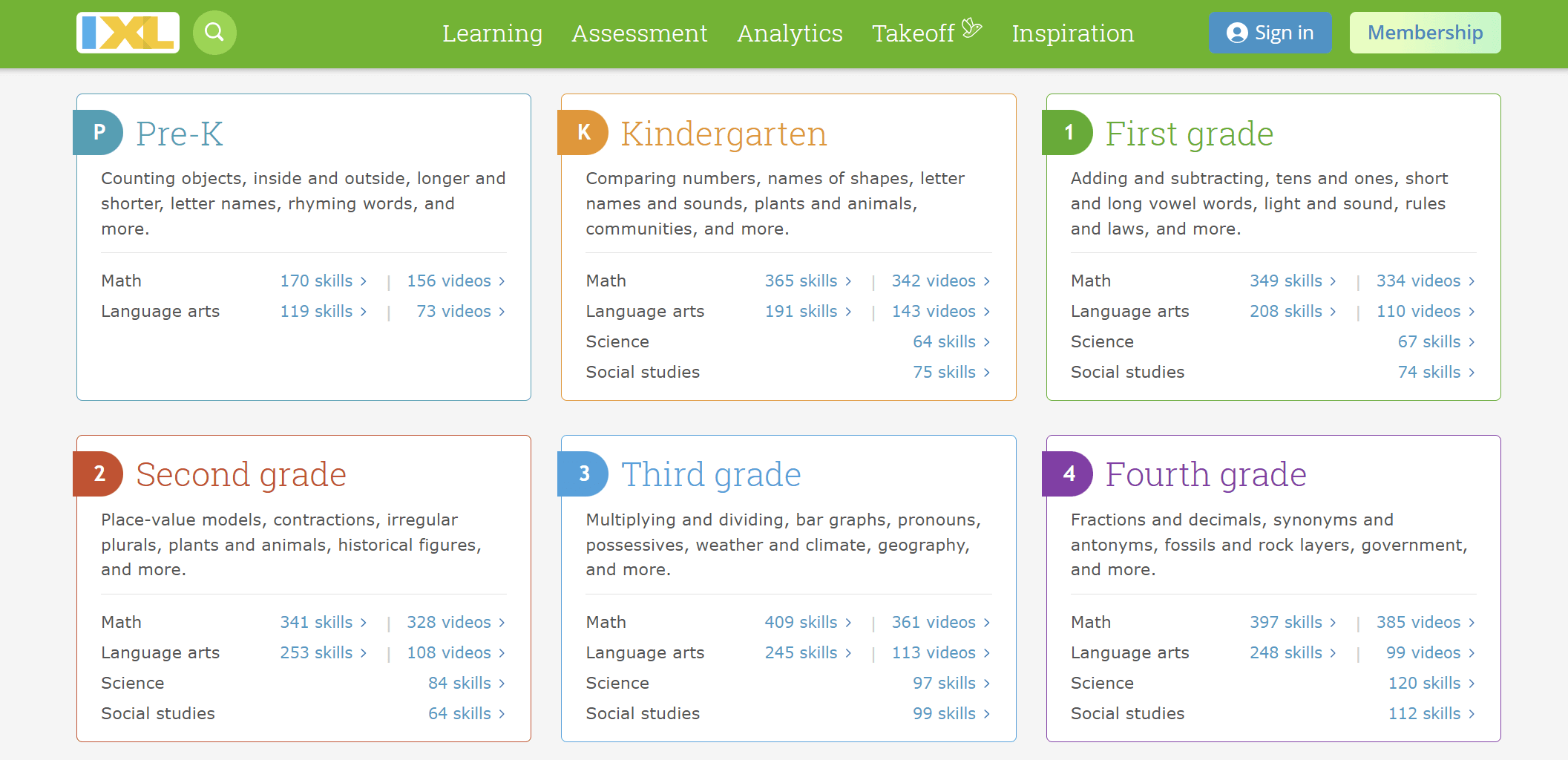
Task: Open First grade Language arts 208 skills
Action: 1285,311
